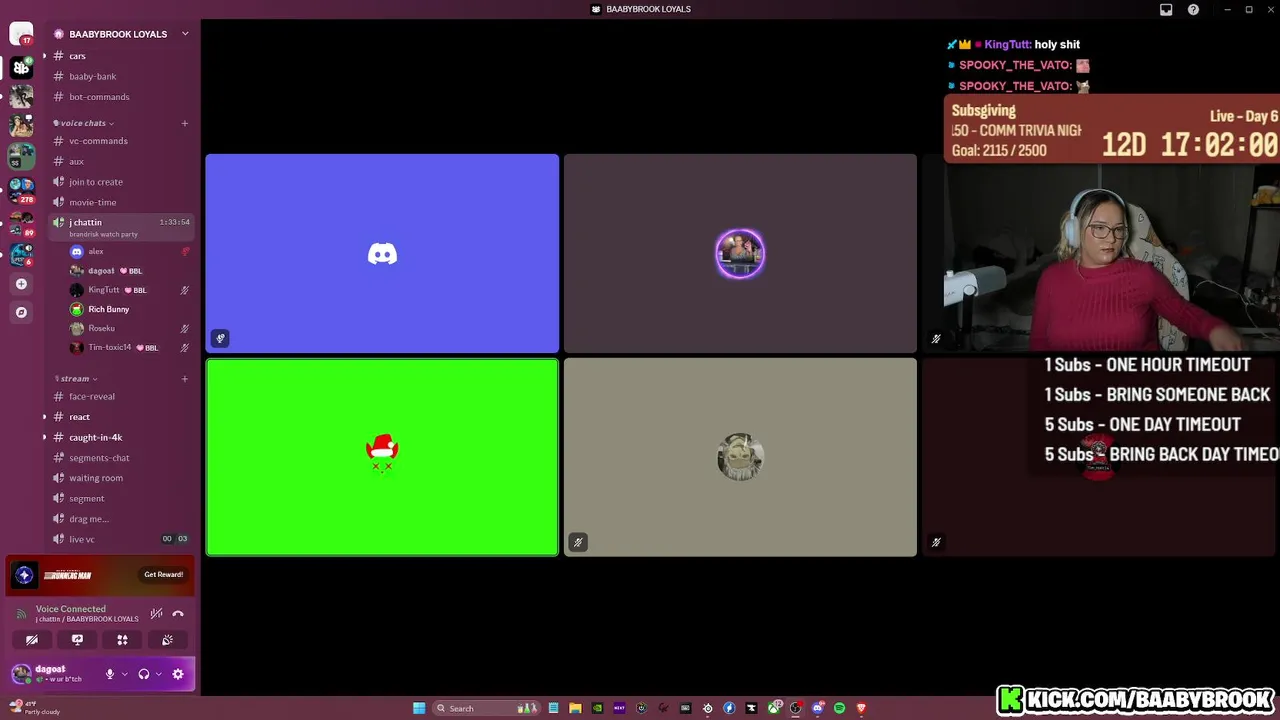Open Brave browser from taskbar
This screenshot has width=1280, height=720.
pos(861,708)
